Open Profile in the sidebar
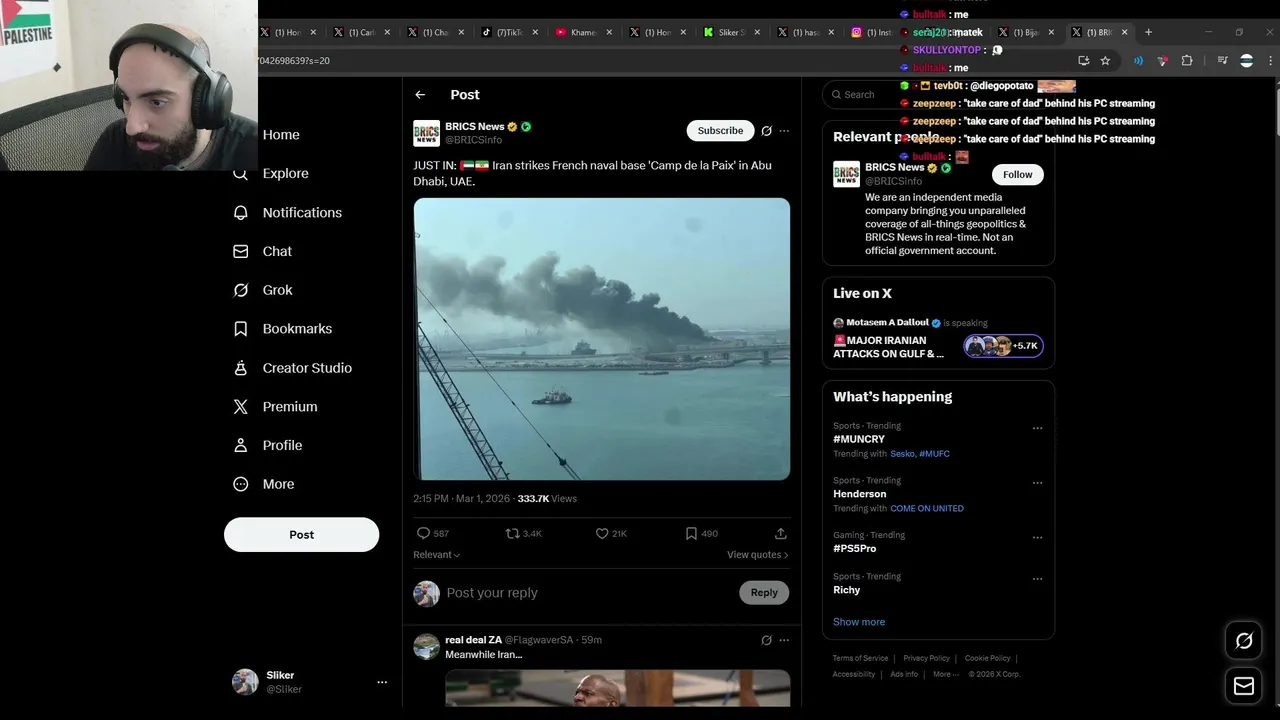The height and width of the screenshot is (720, 1280). [240, 445]
